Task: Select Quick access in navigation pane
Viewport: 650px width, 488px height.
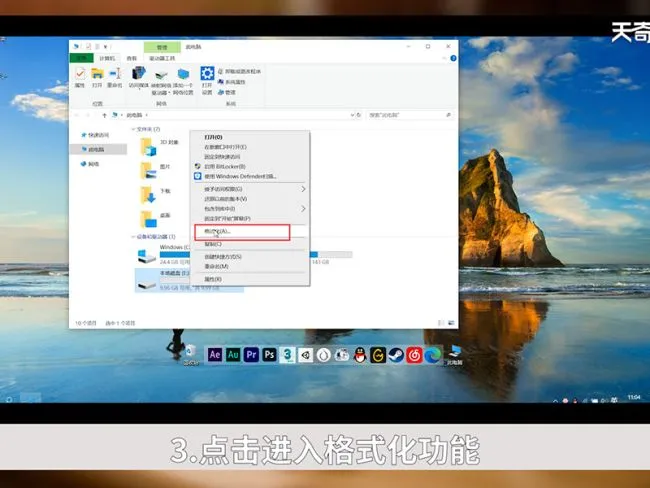Action: coord(95,135)
